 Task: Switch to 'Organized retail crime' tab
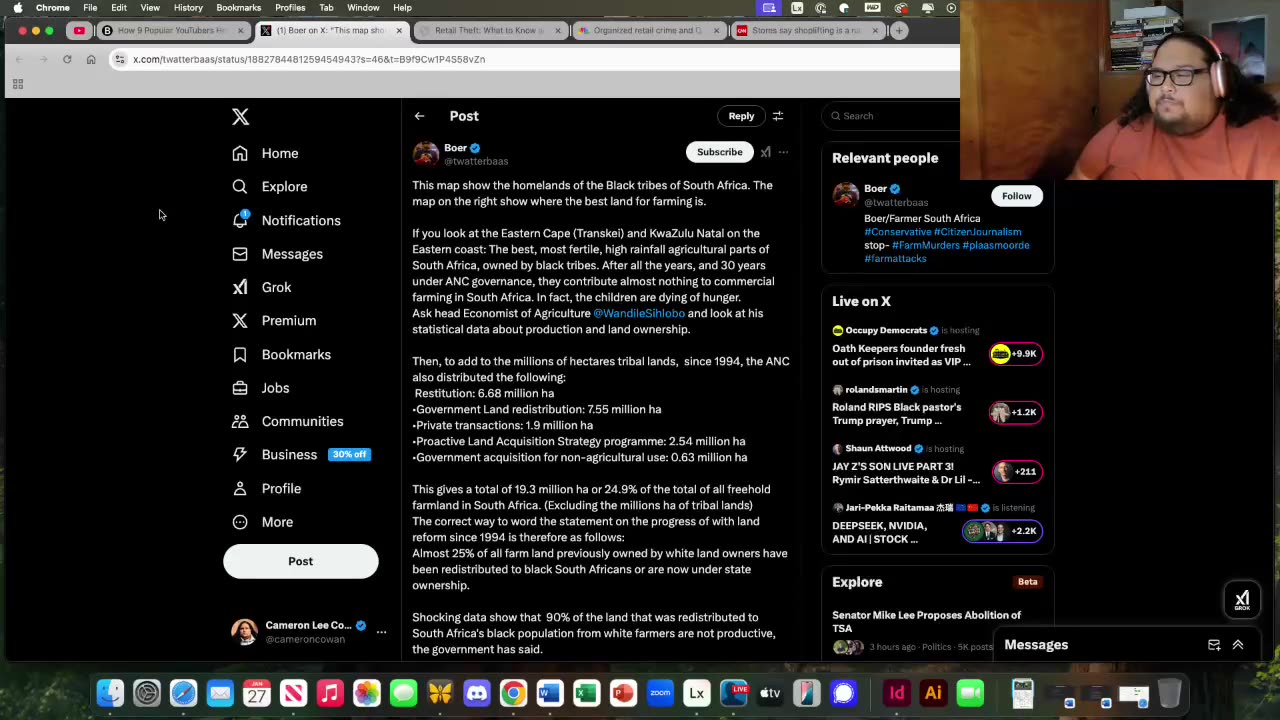(x=647, y=30)
